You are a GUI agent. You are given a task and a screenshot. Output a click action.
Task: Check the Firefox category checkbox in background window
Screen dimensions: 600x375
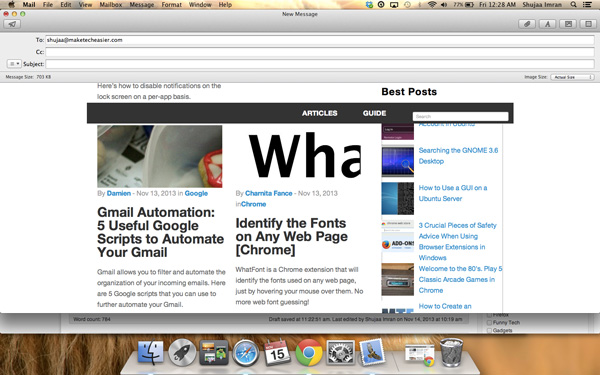pos(489,315)
